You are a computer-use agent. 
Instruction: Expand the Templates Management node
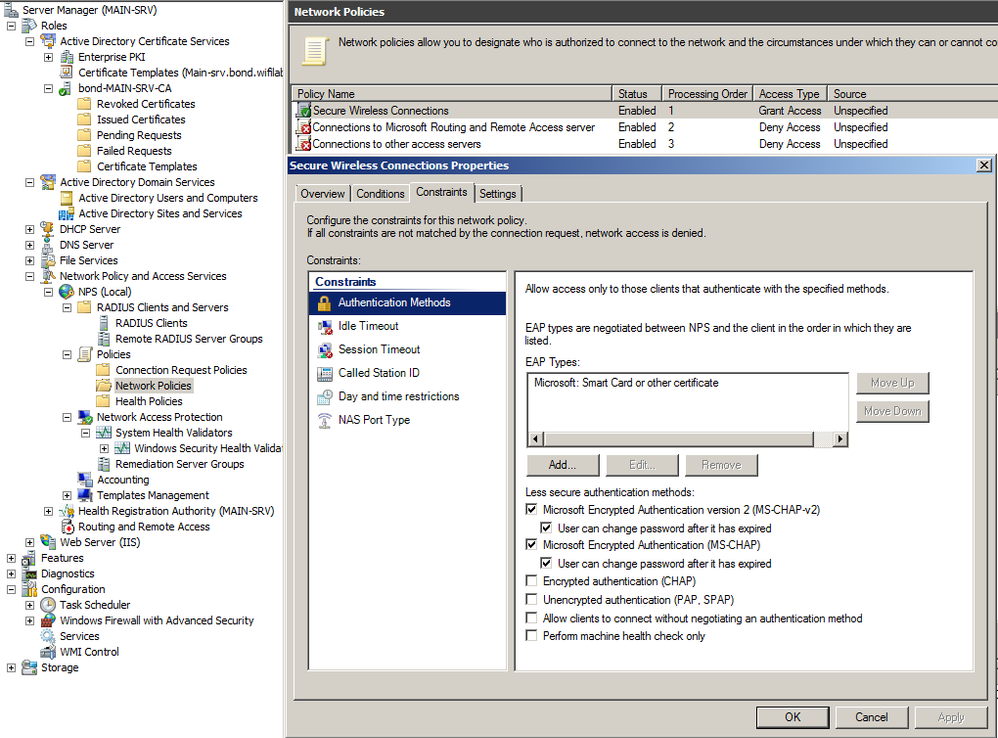(x=67, y=496)
